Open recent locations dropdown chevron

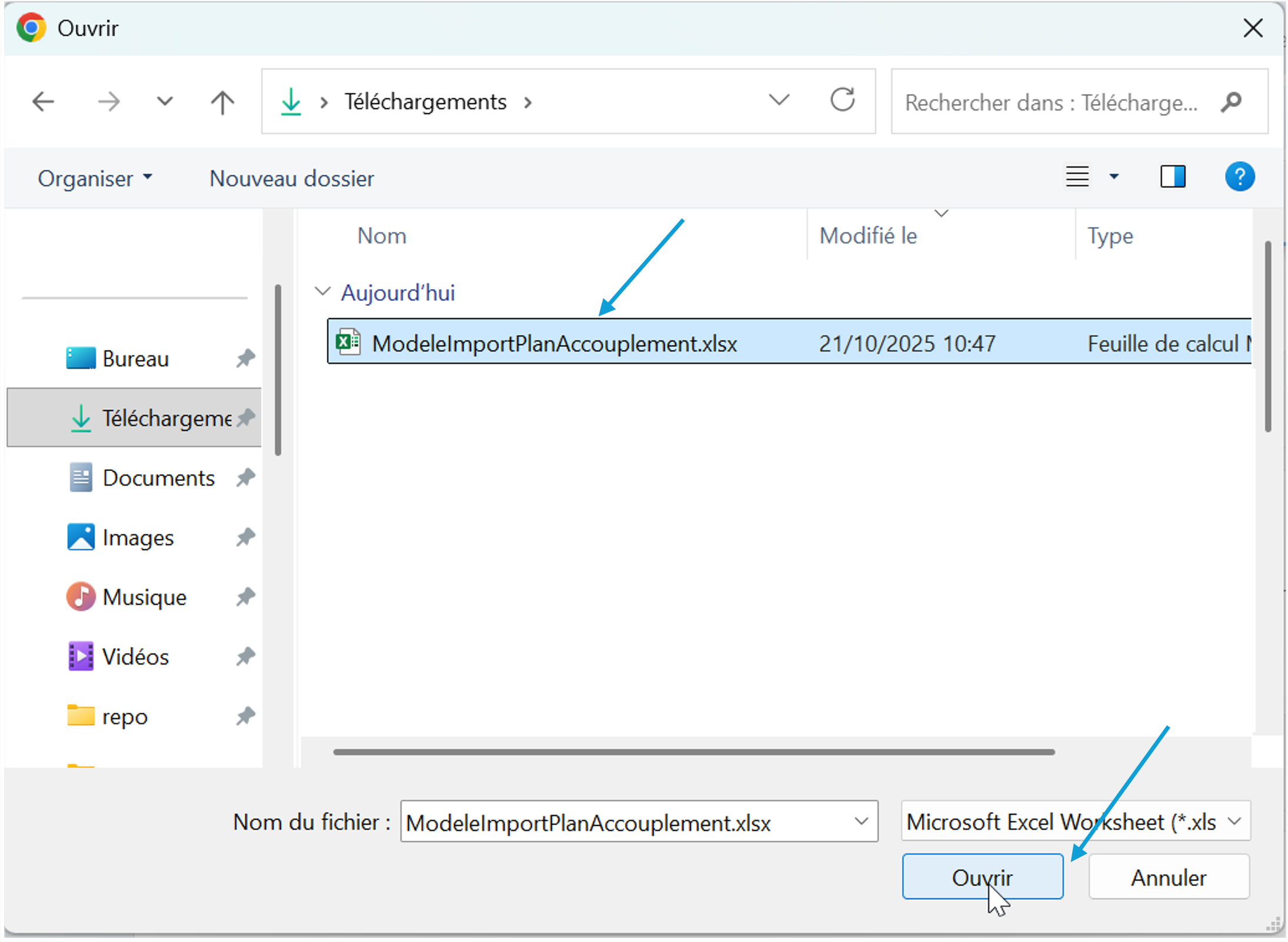pyautogui.click(x=165, y=101)
